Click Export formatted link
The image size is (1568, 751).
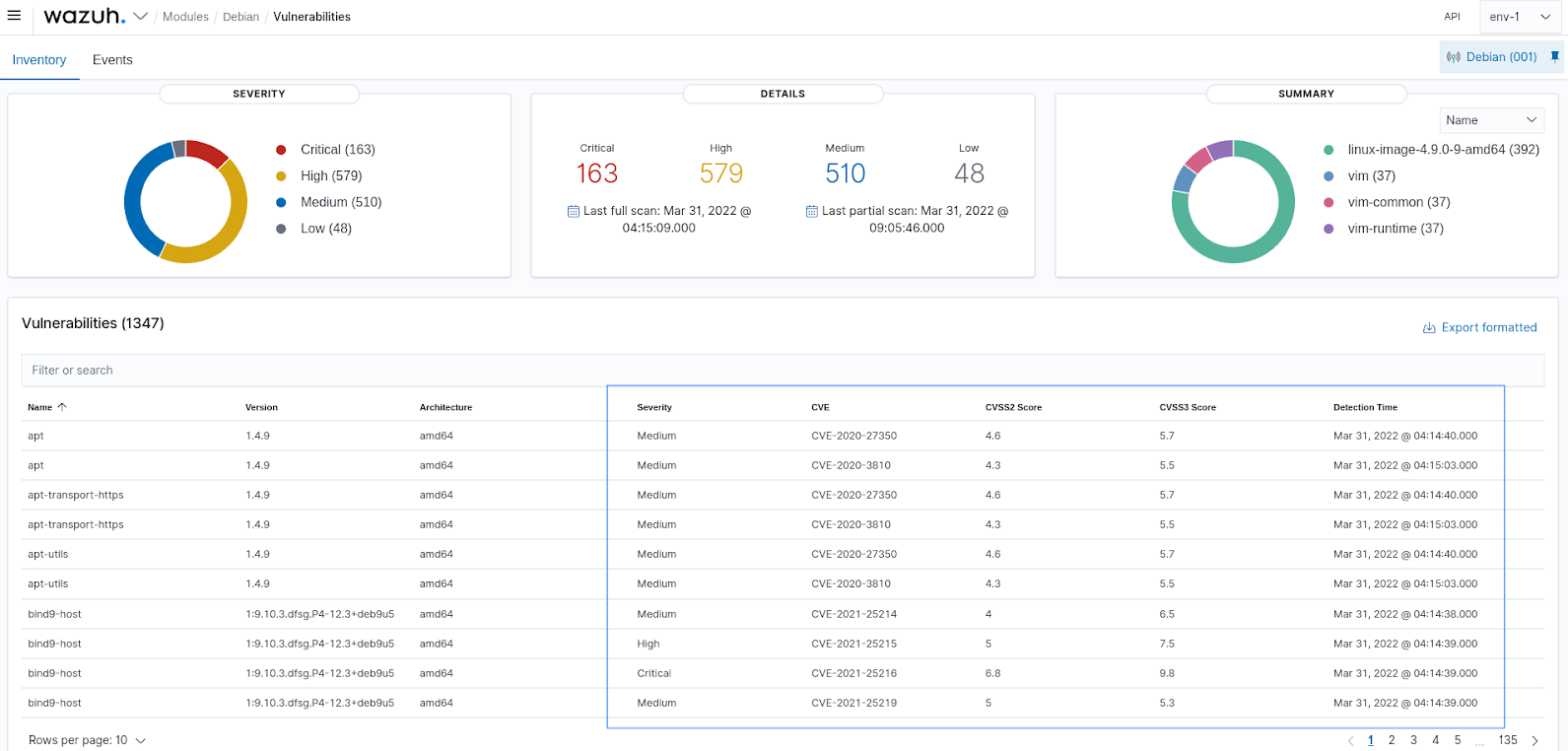(1479, 327)
